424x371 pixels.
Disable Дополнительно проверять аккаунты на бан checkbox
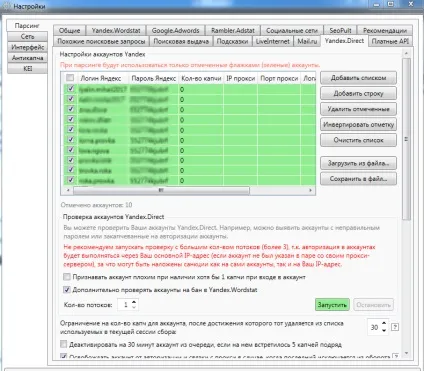tap(67, 289)
